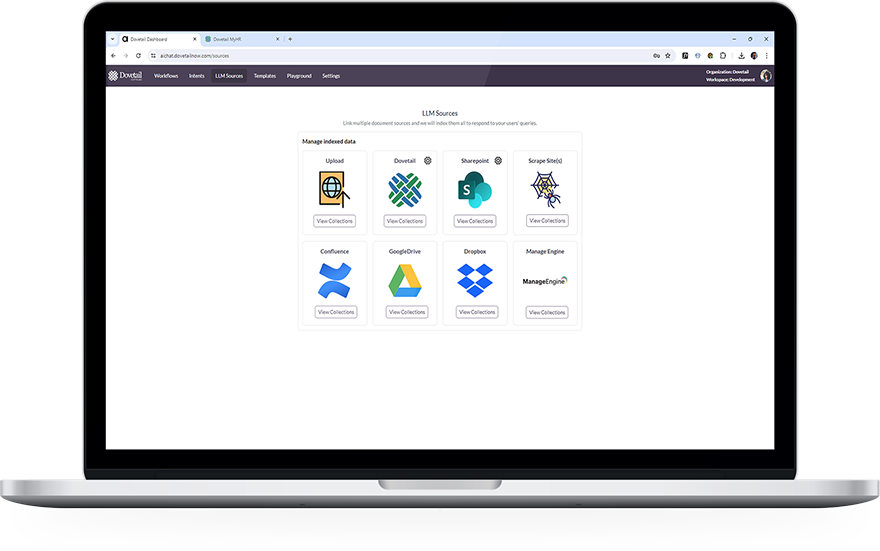
Task: Click the Confluence logo icon
Action: point(334,281)
